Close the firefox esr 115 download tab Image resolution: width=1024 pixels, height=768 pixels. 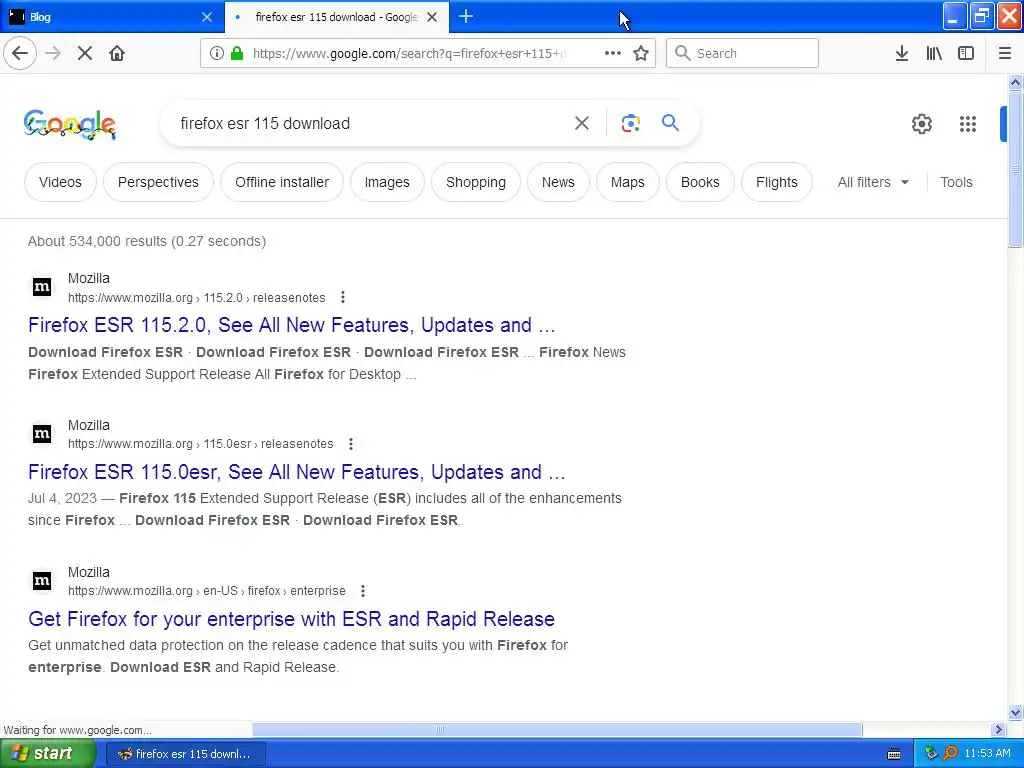[432, 17]
